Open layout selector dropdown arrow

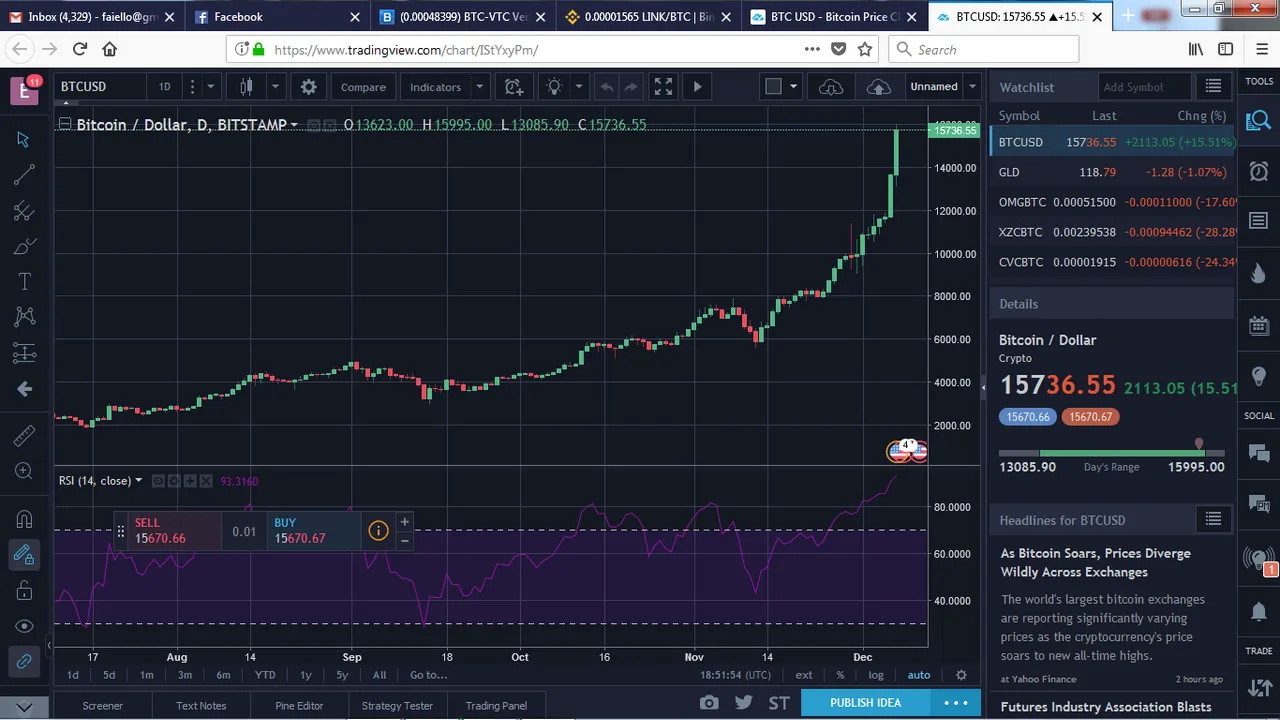point(793,87)
